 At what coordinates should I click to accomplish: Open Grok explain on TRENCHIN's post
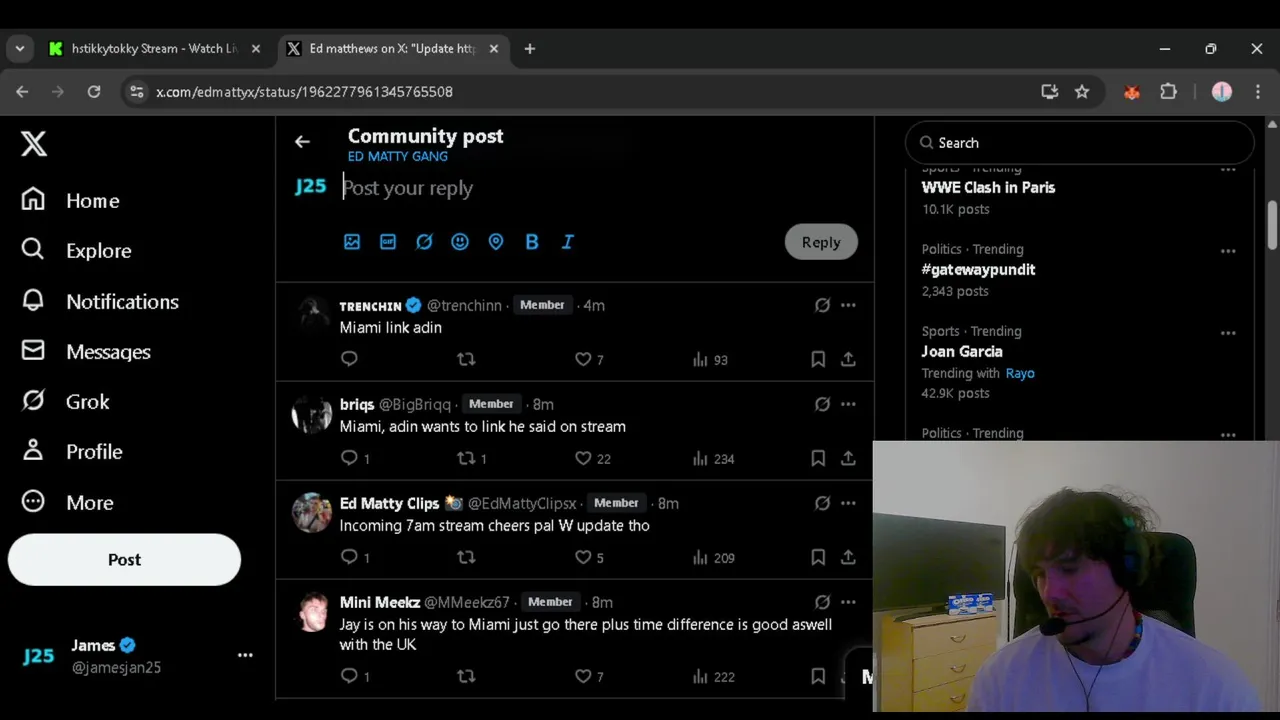[x=822, y=305]
